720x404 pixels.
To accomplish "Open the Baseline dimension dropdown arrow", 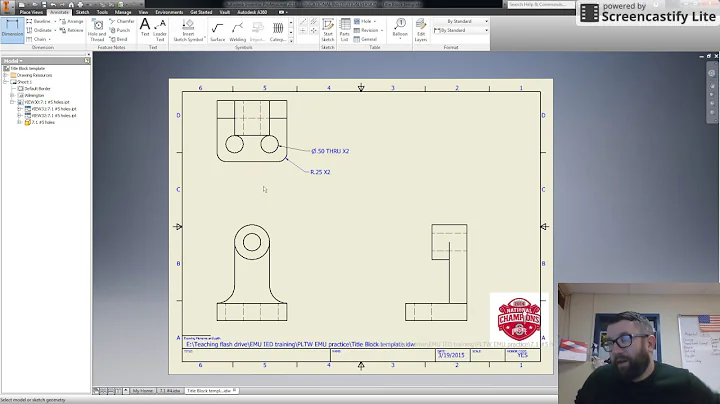I will click(x=55, y=22).
